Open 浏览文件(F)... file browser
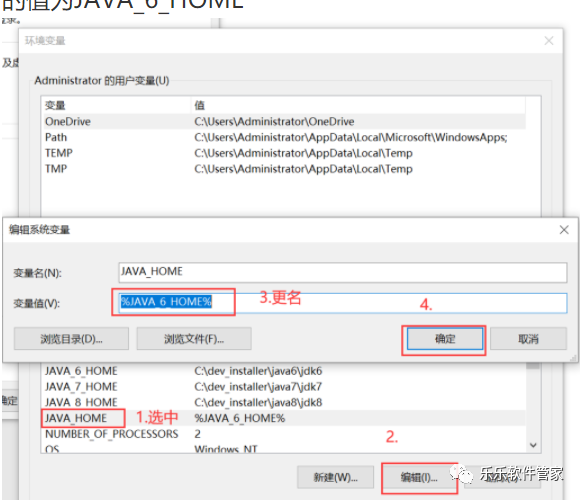The width and height of the screenshot is (582, 500). [x=194, y=339]
